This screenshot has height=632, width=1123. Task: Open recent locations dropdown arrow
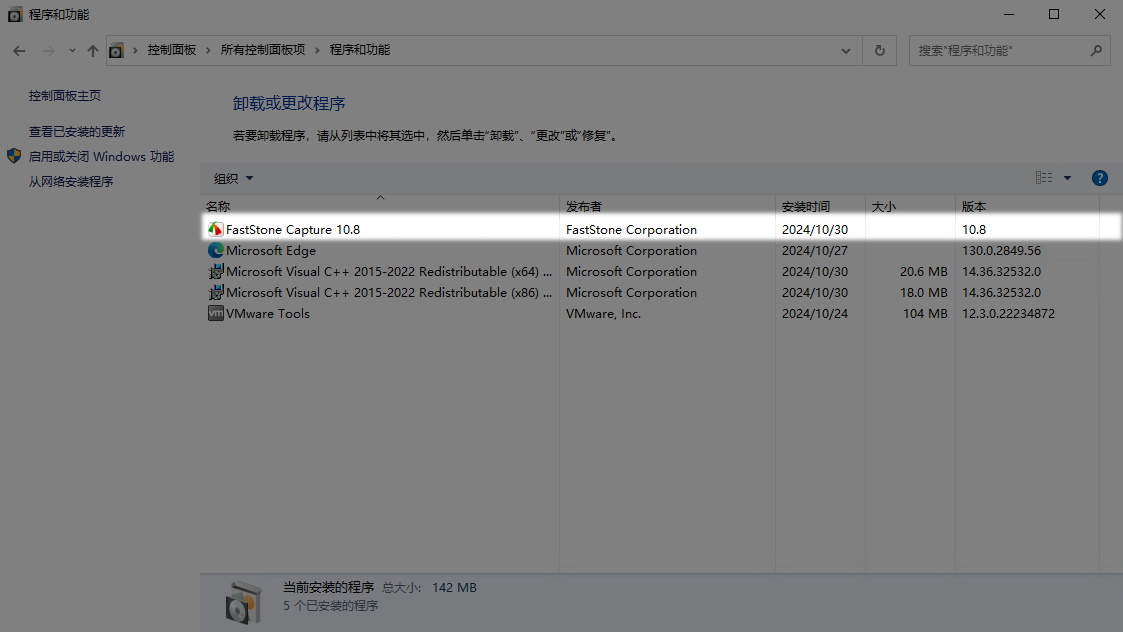72,50
